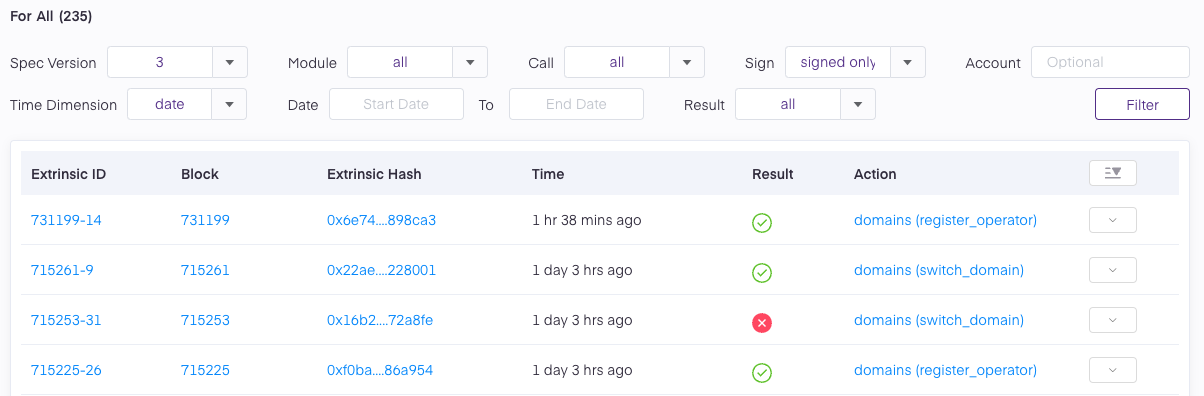Screen dimensions: 1204x396
Task: Expand details for extrinsic 715225-26 row
Action: coord(1112,370)
